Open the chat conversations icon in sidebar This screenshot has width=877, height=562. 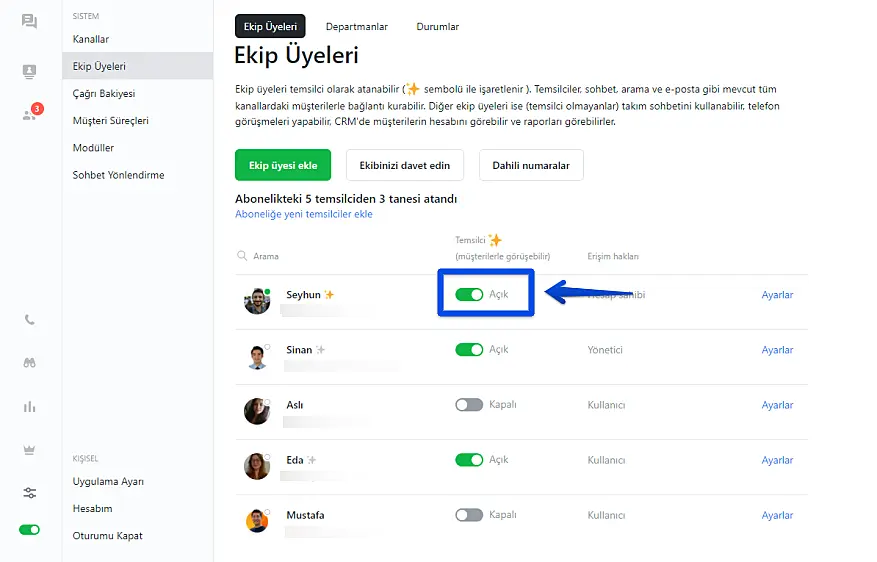click(x=29, y=21)
